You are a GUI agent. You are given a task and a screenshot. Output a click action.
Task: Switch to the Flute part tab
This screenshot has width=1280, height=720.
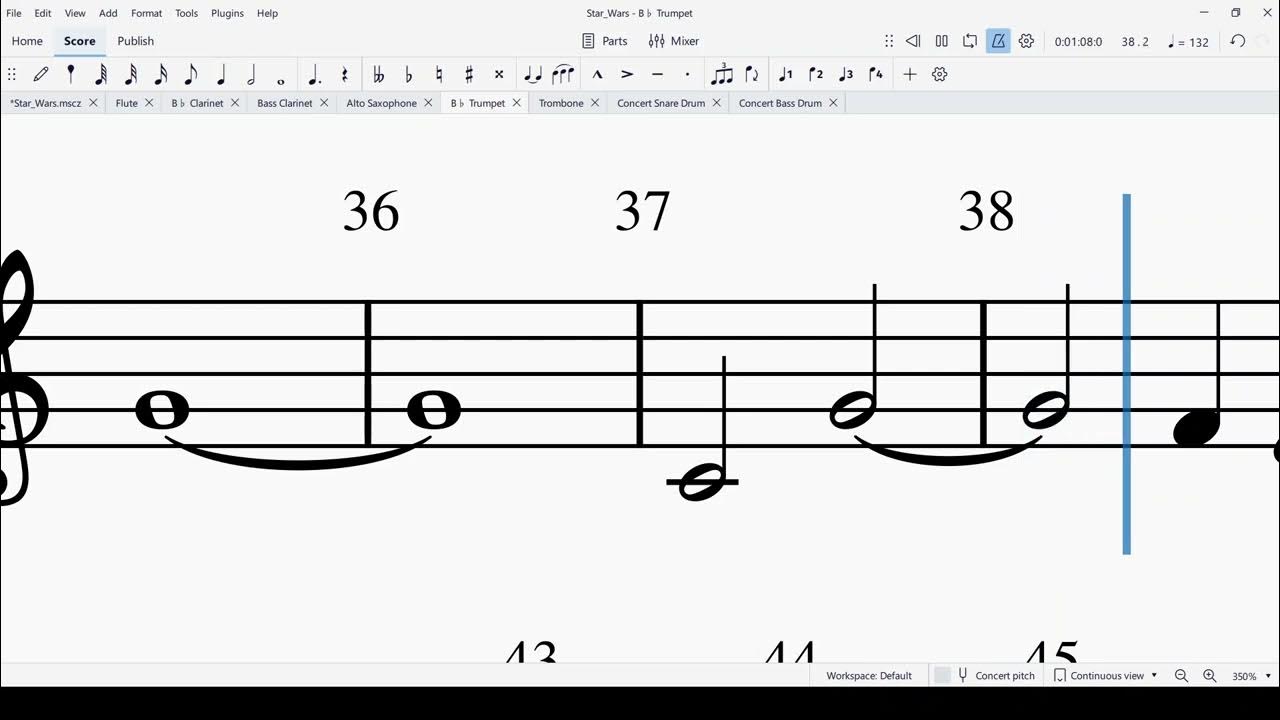[x=126, y=103]
